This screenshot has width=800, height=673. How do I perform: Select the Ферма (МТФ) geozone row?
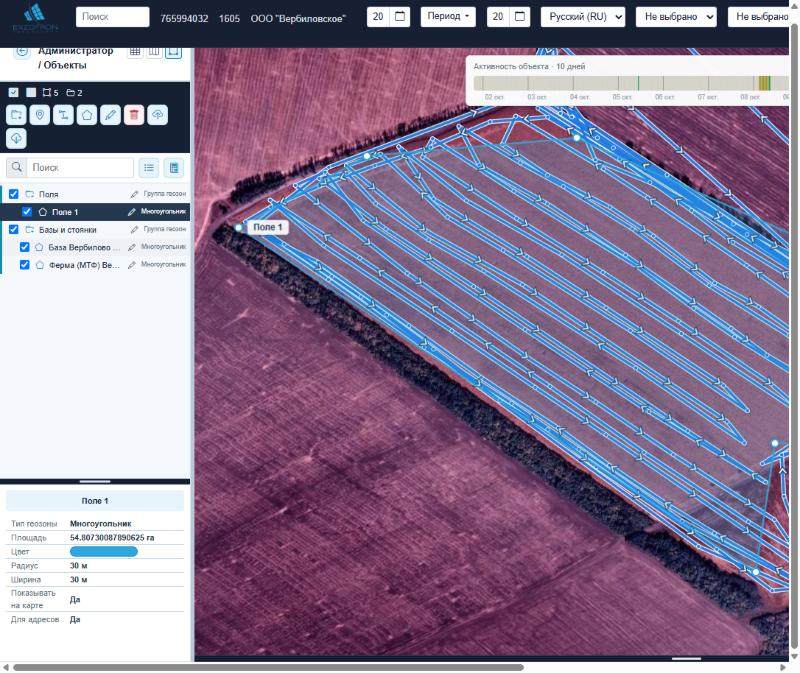(96, 265)
